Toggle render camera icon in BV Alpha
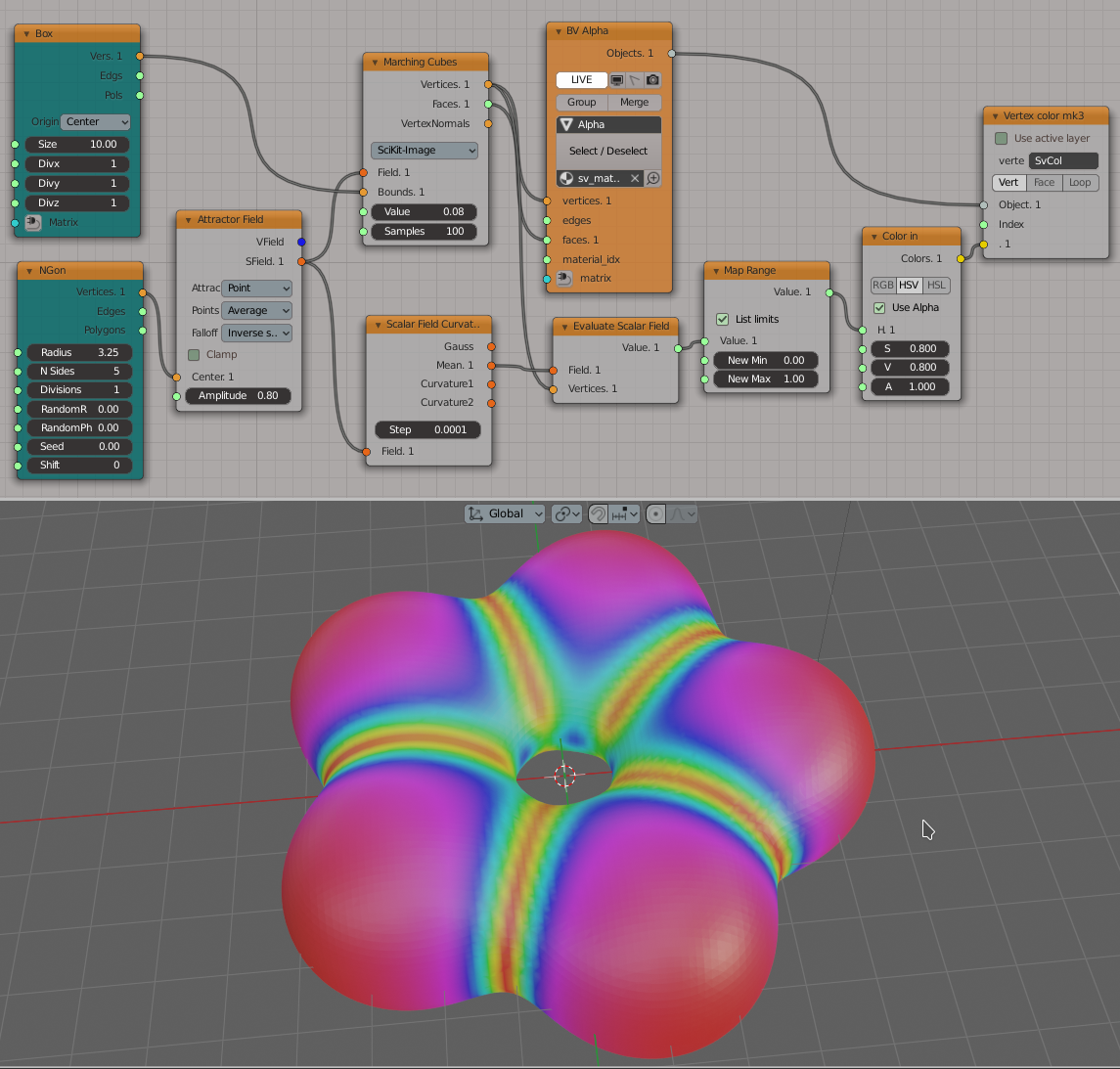Screen dimensions: 1120x1069 click(x=652, y=80)
